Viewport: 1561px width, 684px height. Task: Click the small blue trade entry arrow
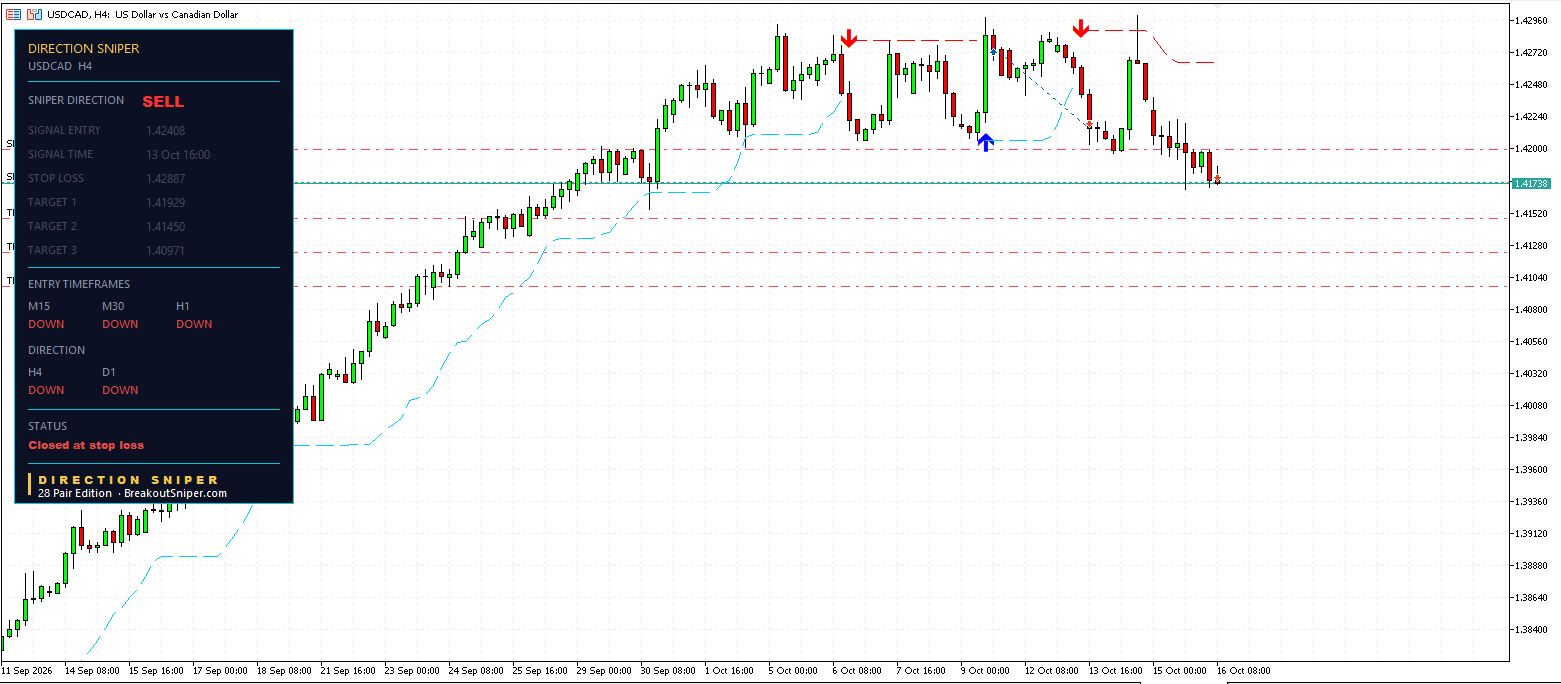coord(993,53)
